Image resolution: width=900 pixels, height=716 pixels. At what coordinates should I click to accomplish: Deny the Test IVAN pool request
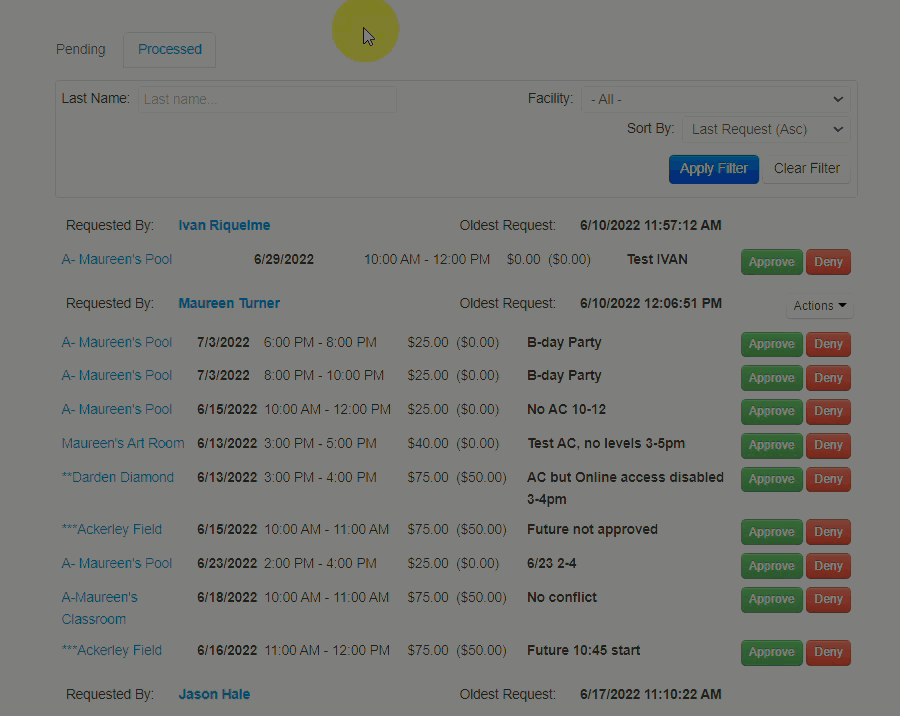pos(828,262)
